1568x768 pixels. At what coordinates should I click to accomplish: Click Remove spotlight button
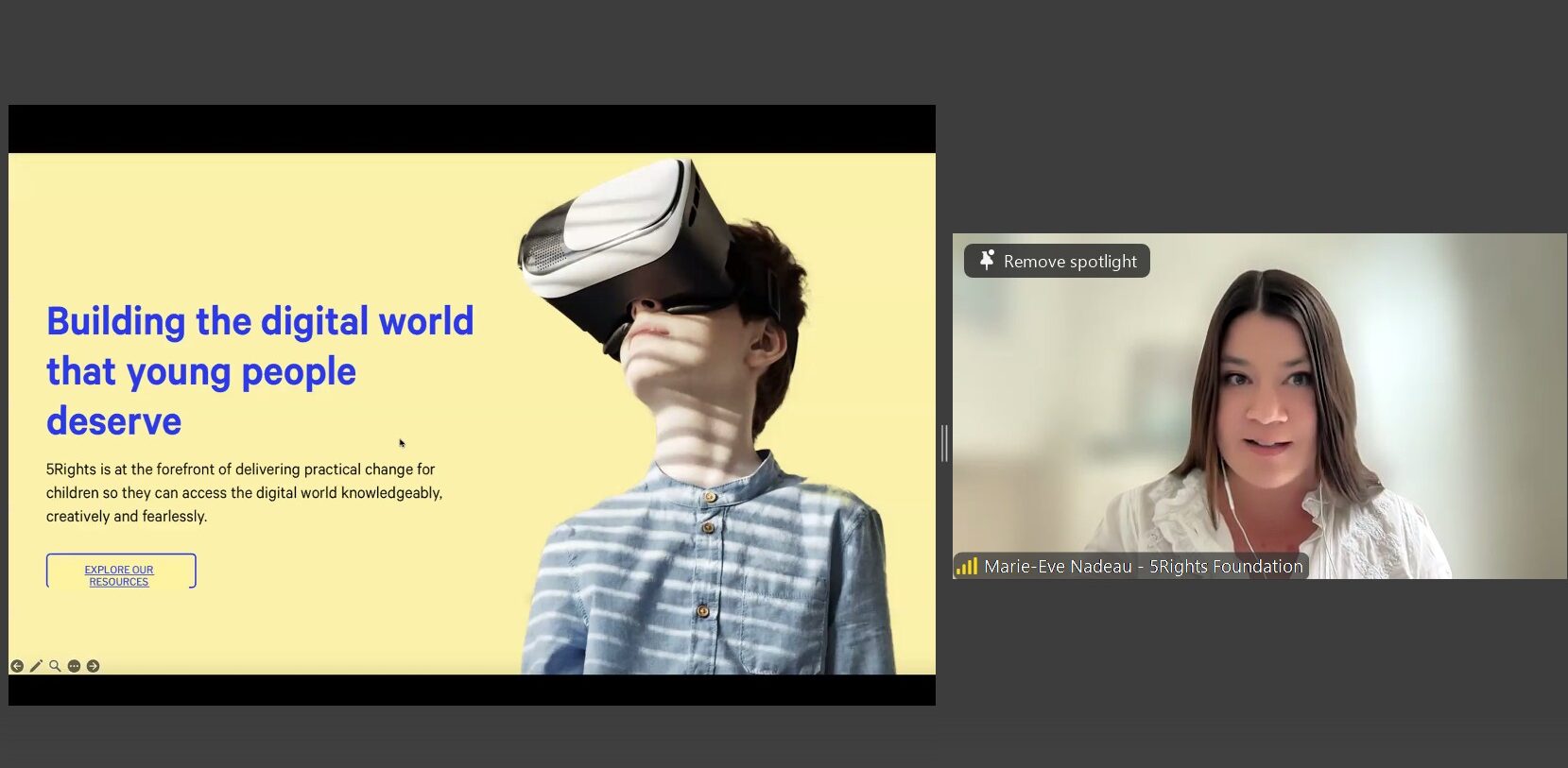point(1057,261)
